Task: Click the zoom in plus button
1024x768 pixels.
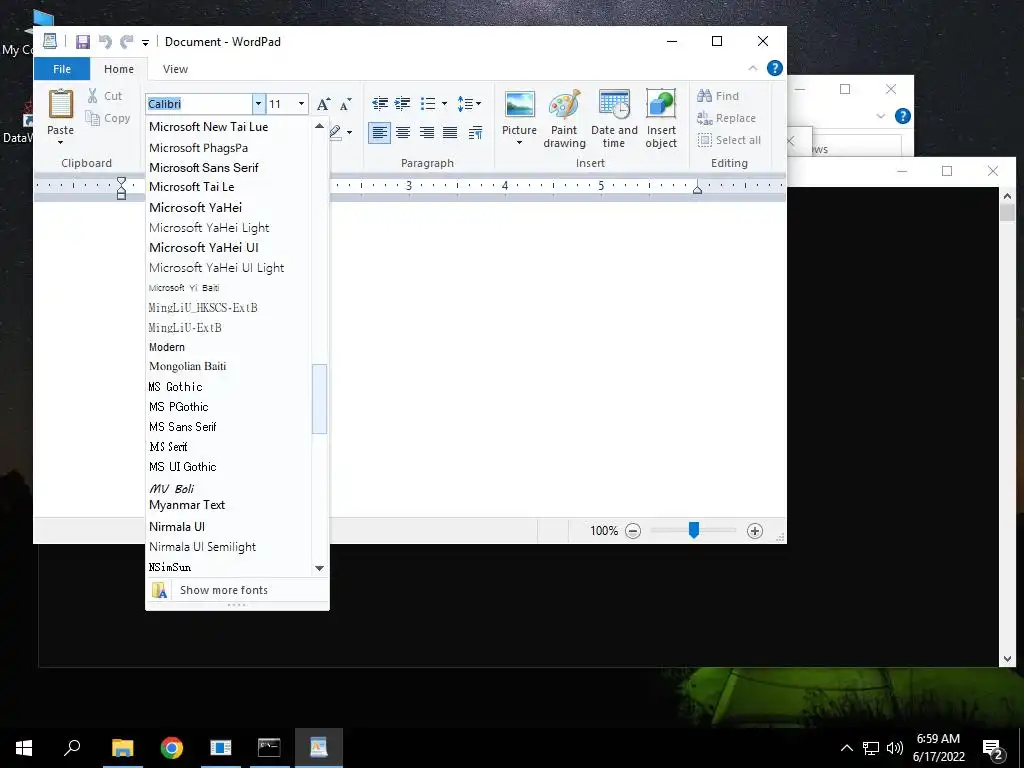Action: click(x=755, y=531)
